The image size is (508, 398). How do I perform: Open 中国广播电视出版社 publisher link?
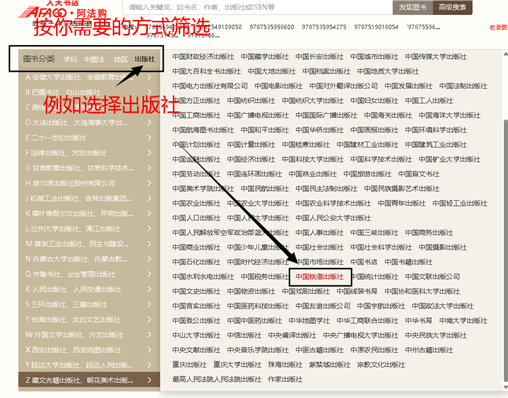[258, 115]
